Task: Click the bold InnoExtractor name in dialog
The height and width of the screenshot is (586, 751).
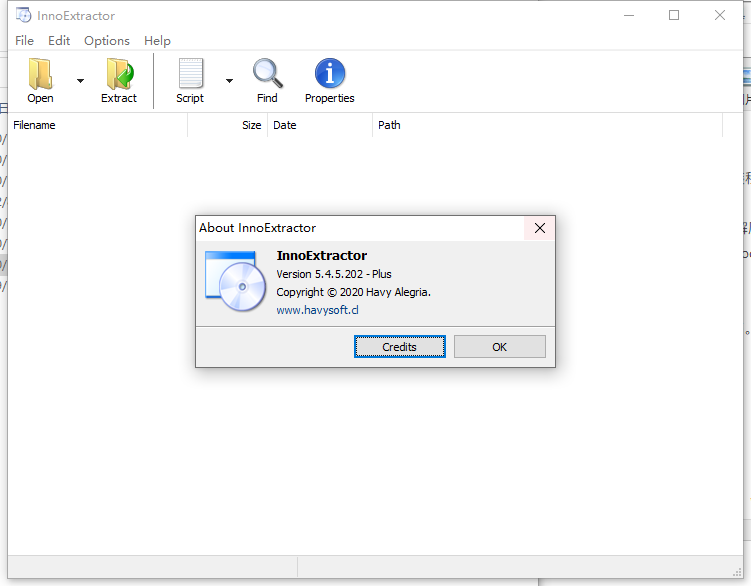Action: click(321, 255)
